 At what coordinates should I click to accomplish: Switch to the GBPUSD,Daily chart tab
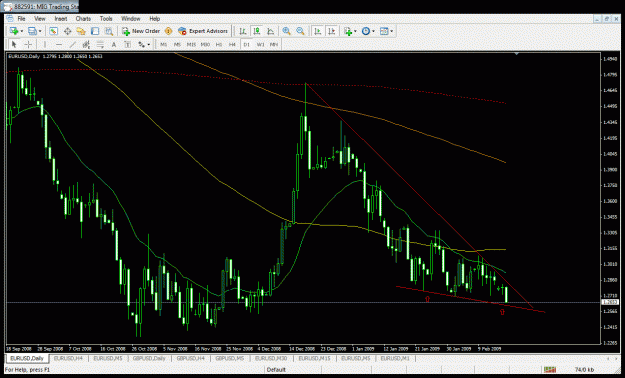point(149,358)
